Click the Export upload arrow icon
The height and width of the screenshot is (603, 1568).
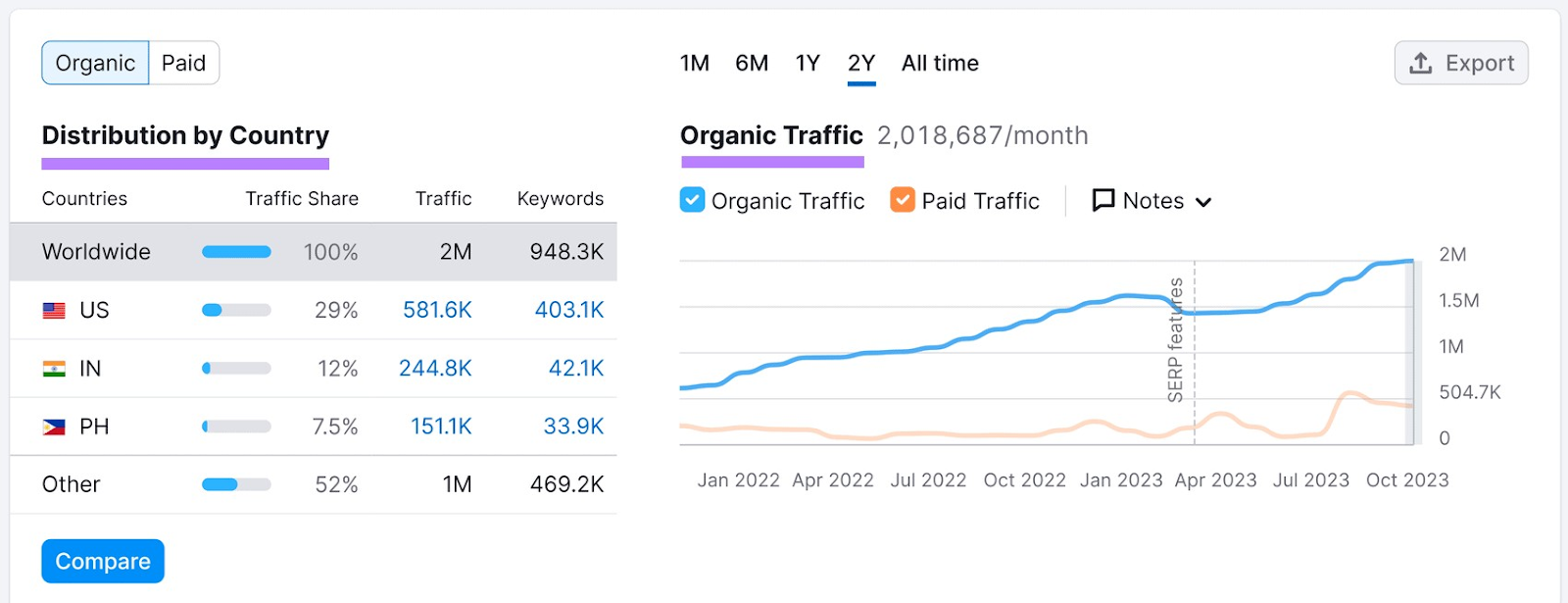tap(1420, 64)
